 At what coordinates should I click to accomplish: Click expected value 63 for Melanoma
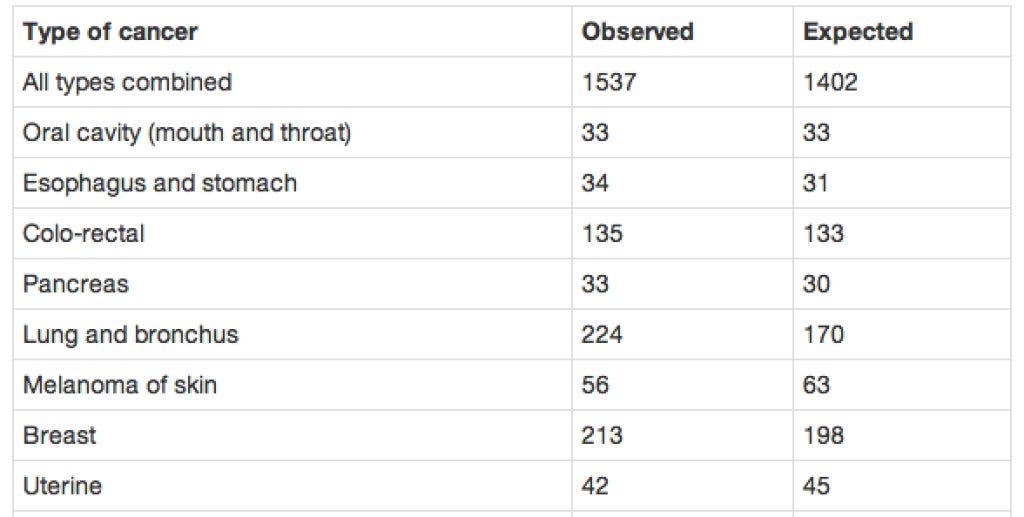click(x=817, y=385)
